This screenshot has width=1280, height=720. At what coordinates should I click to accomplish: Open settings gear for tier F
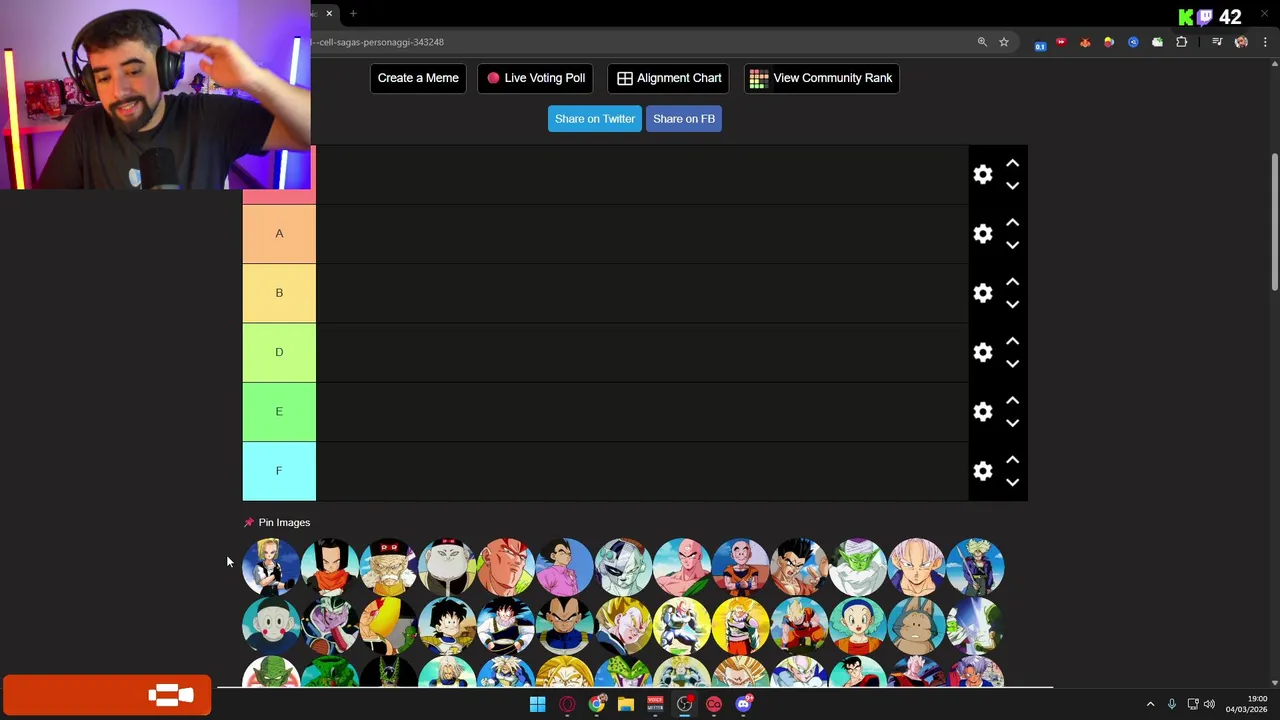[x=983, y=471]
